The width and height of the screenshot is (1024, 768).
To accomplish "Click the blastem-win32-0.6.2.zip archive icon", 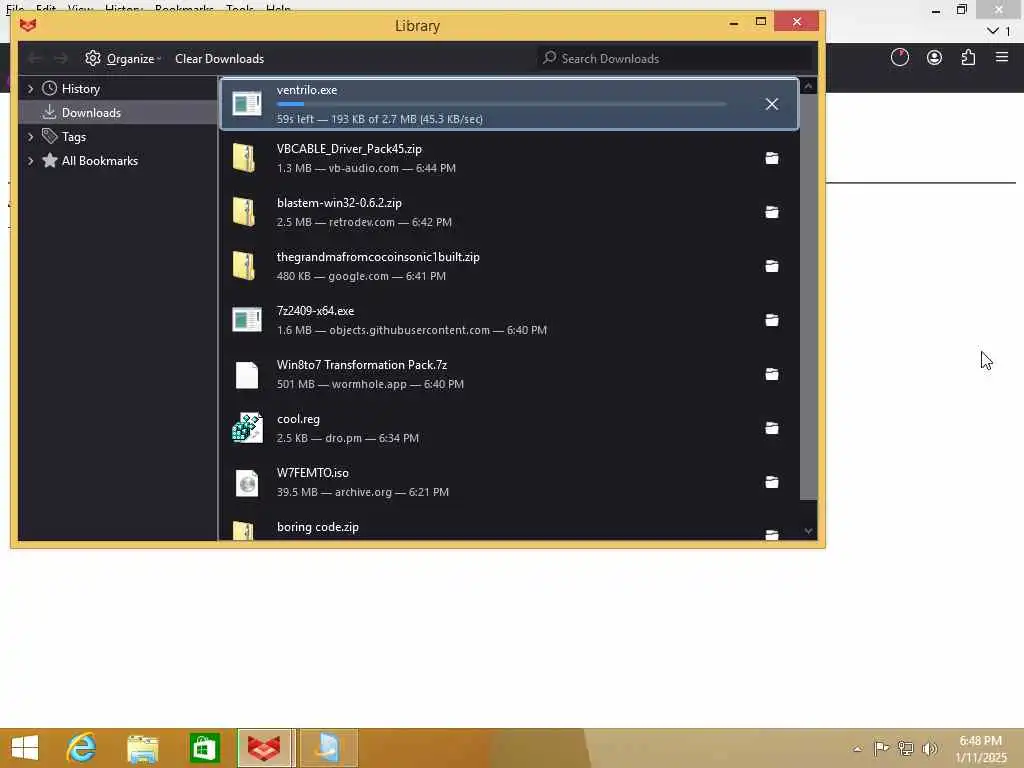I will click(244, 212).
